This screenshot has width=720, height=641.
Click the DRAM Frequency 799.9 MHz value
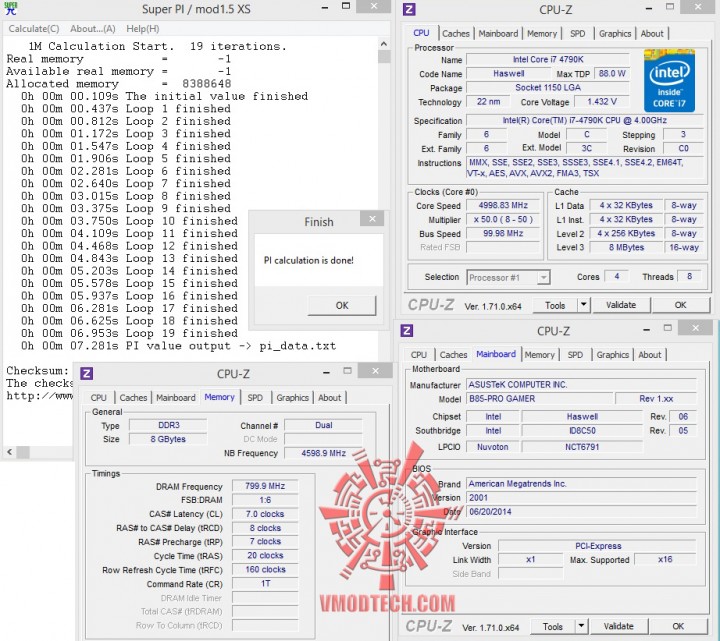tap(265, 486)
